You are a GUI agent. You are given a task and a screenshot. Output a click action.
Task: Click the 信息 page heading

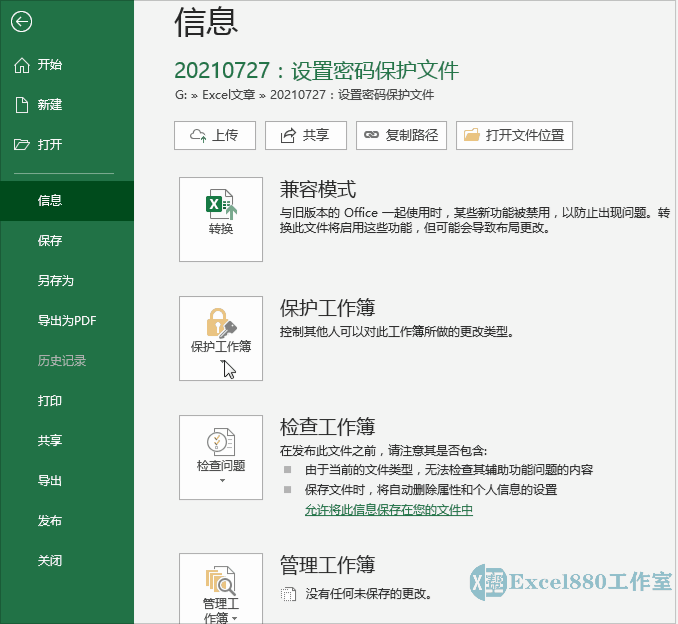(206, 22)
